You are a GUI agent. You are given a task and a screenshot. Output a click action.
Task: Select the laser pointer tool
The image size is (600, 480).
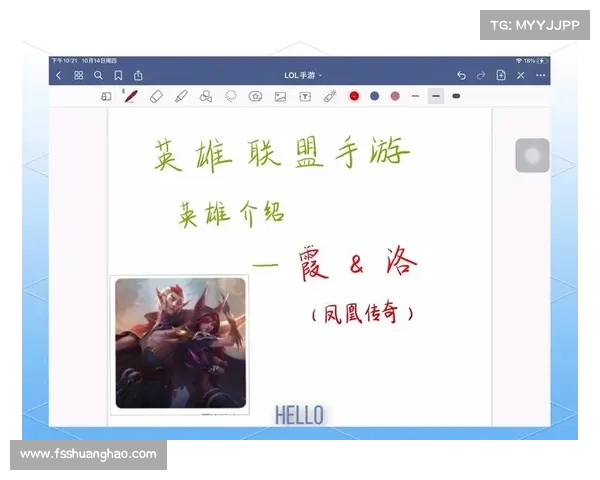(x=330, y=96)
